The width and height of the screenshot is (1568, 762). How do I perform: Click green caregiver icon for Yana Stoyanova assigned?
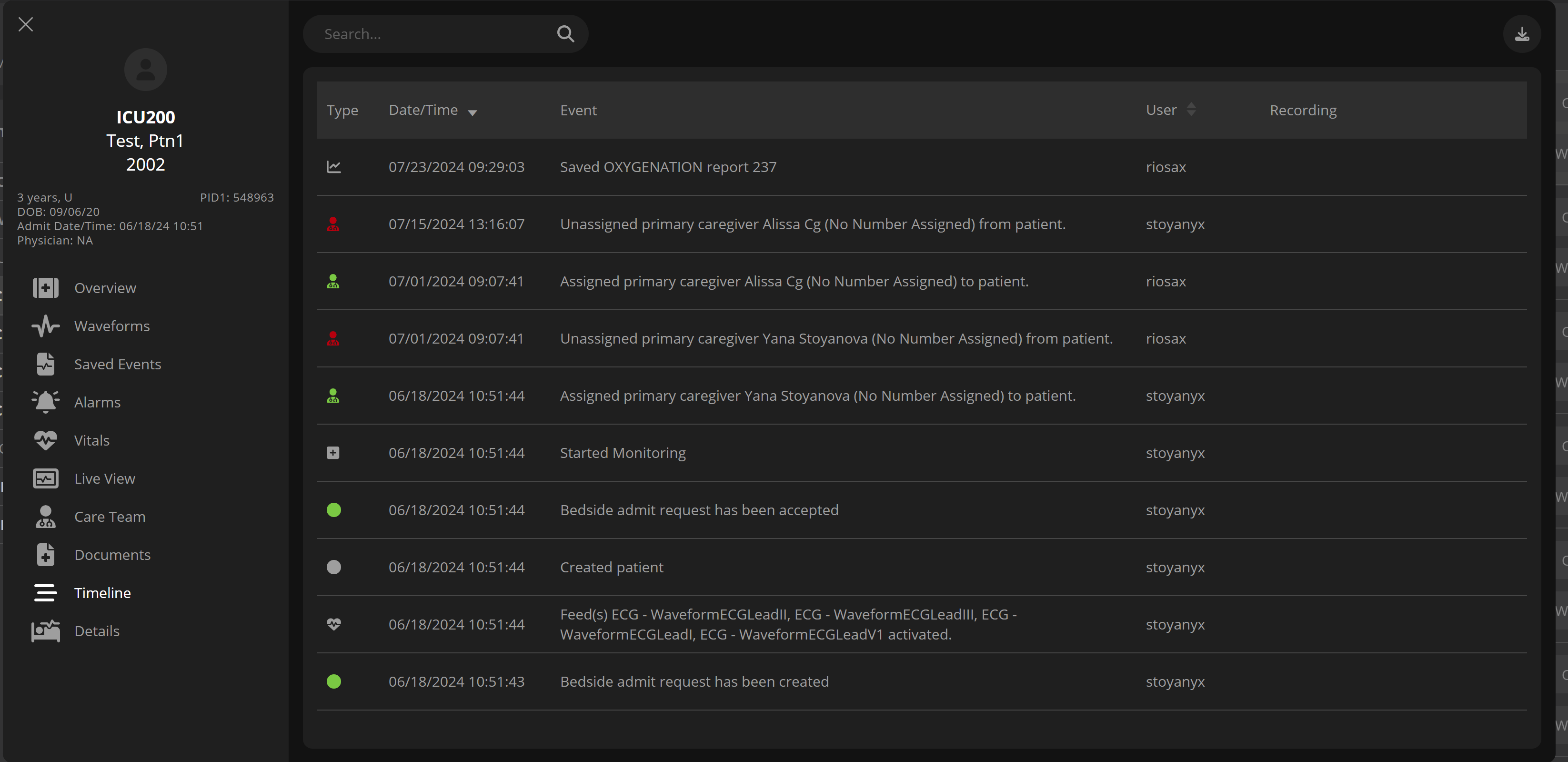coord(333,396)
